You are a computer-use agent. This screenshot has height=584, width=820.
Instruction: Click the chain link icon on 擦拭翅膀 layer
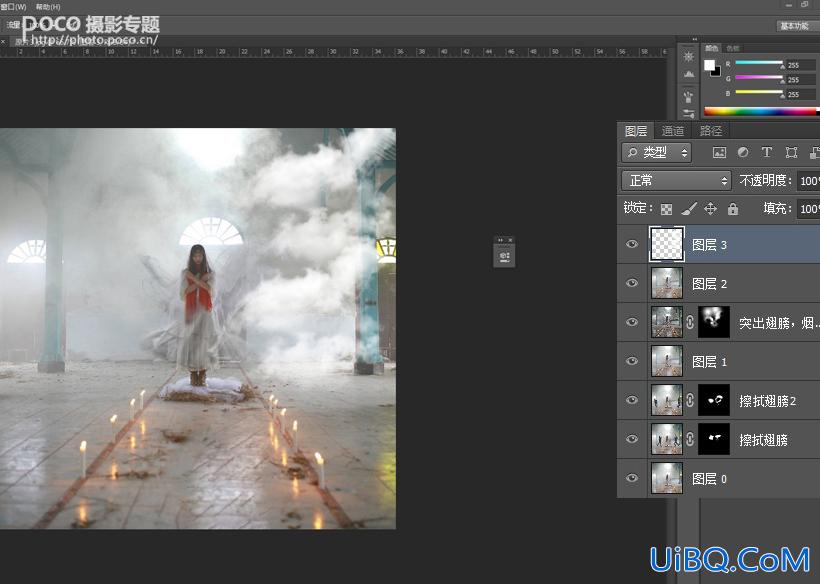[x=690, y=439]
